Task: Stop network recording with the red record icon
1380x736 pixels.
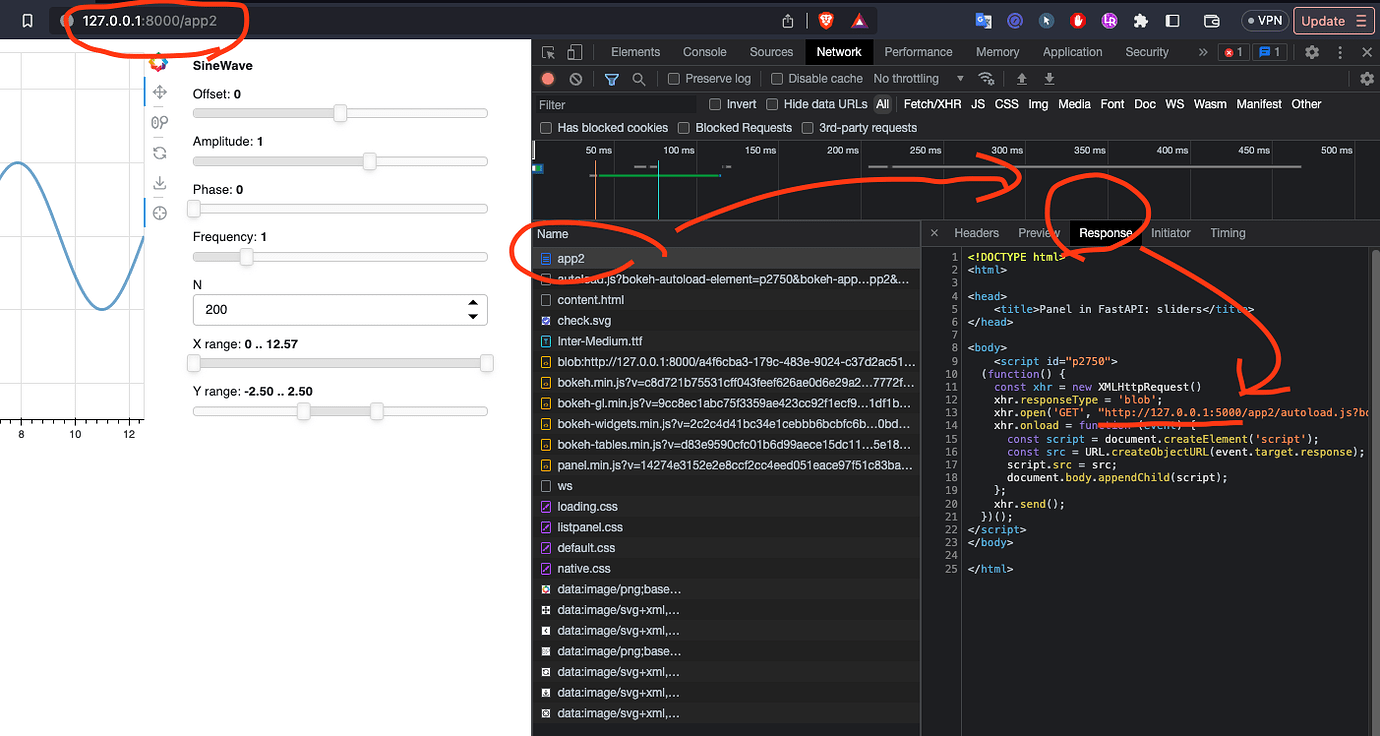Action: (548, 78)
